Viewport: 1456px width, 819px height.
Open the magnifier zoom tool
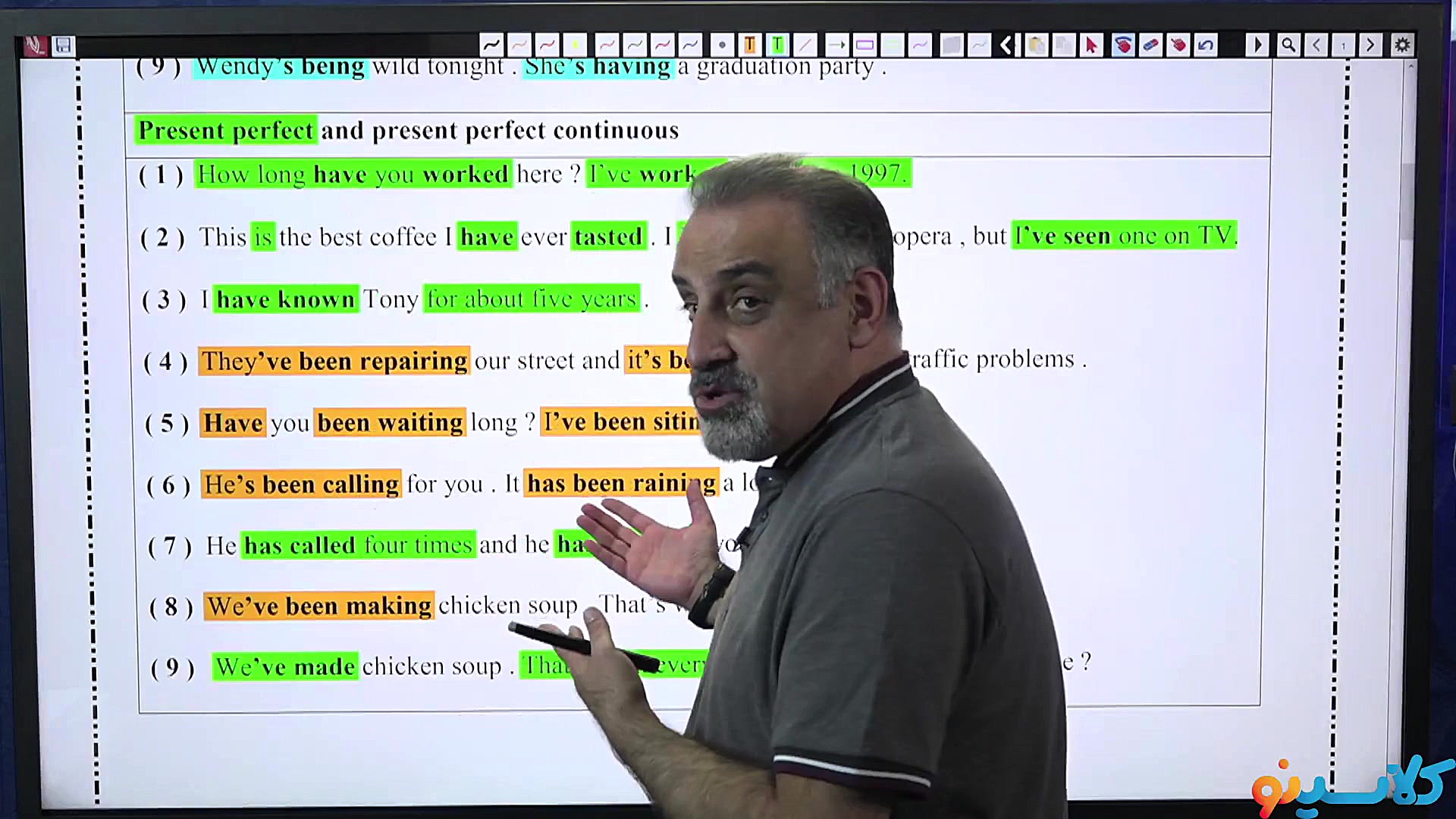(x=1288, y=45)
